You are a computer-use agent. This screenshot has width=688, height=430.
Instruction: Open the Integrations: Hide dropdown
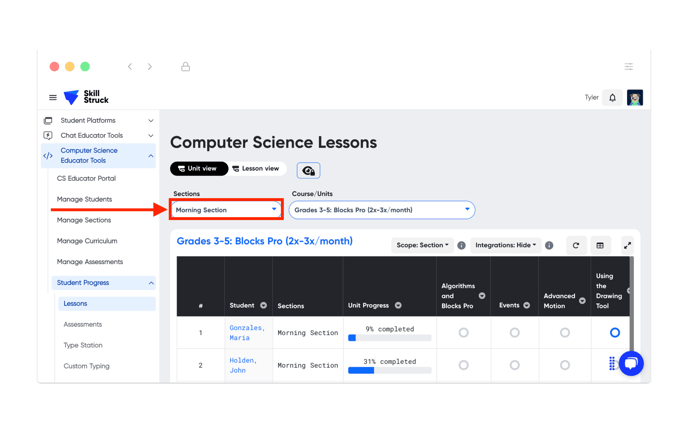pos(505,245)
